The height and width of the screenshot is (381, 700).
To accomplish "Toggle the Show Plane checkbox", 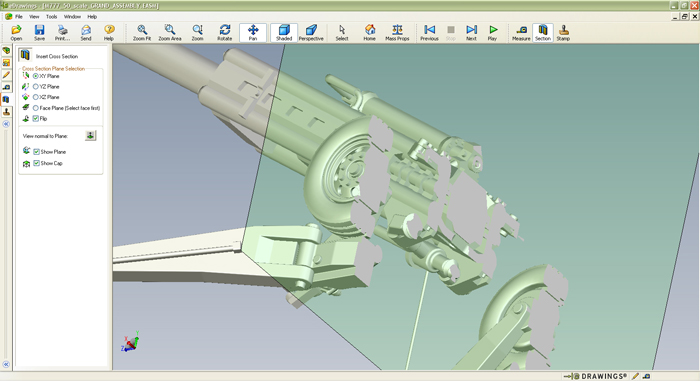I will pos(37,152).
